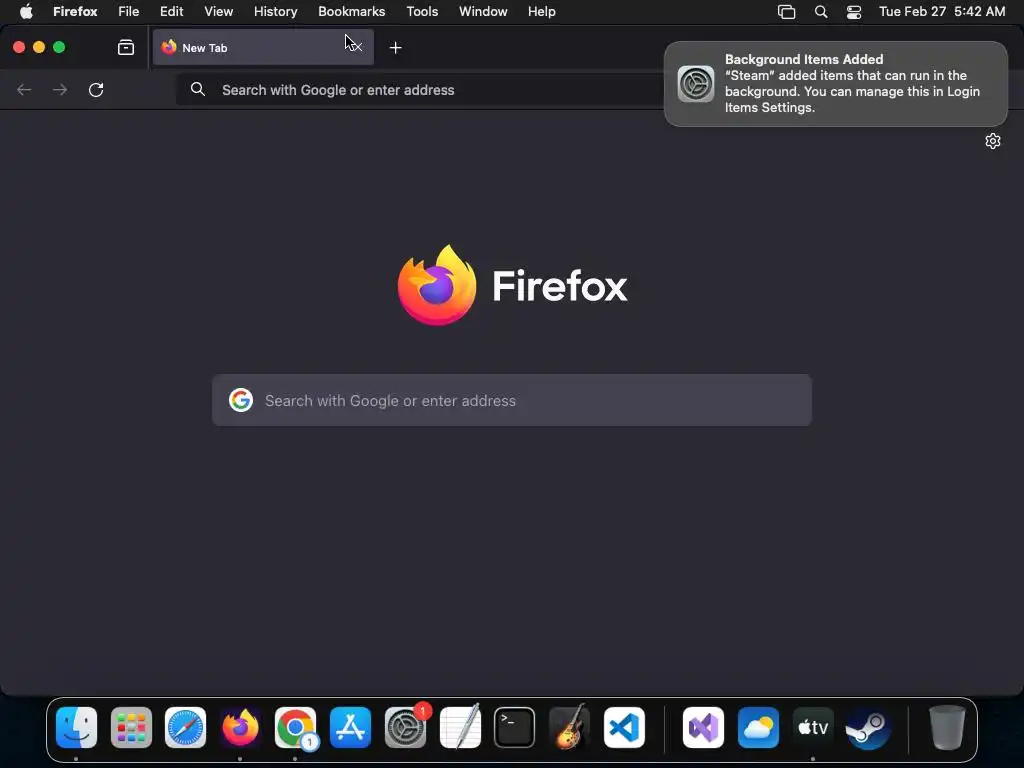This screenshot has width=1024, height=768.
Task: Open System Settings from the Dock
Action: pyautogui.click(x=405, y=728)
